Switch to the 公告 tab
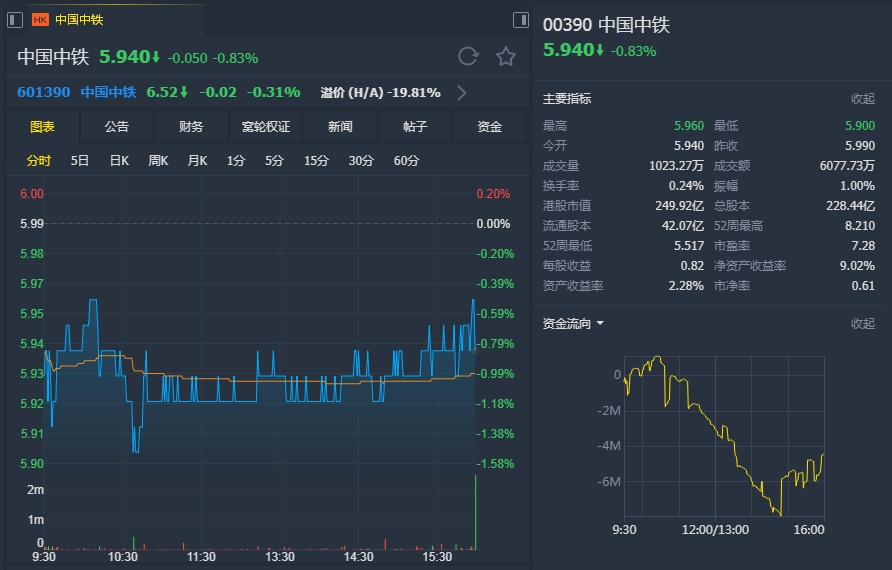The width and height of the screenshot is (892, 570). [x=117, y=127]
